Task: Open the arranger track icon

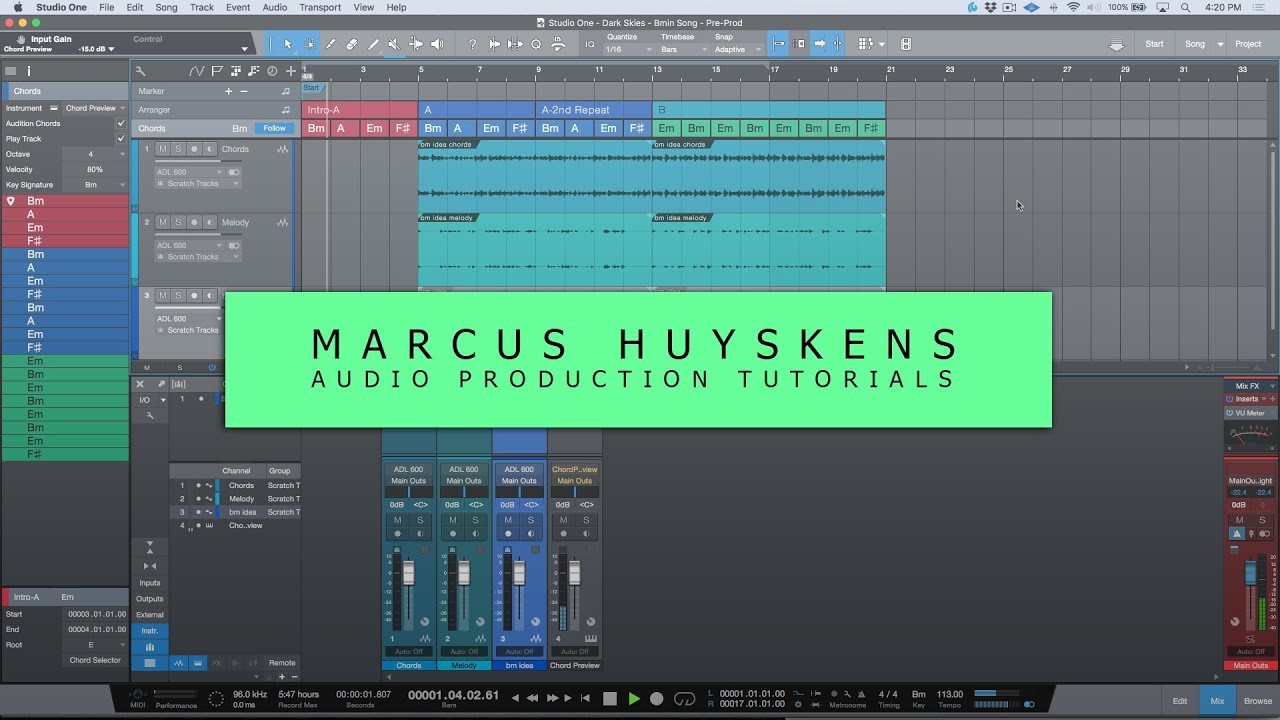Action: (x=234, y=71)
